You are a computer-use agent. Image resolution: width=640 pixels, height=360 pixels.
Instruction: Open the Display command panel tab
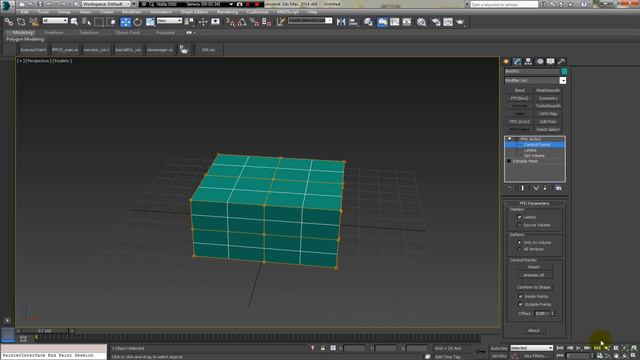point(551,61)
